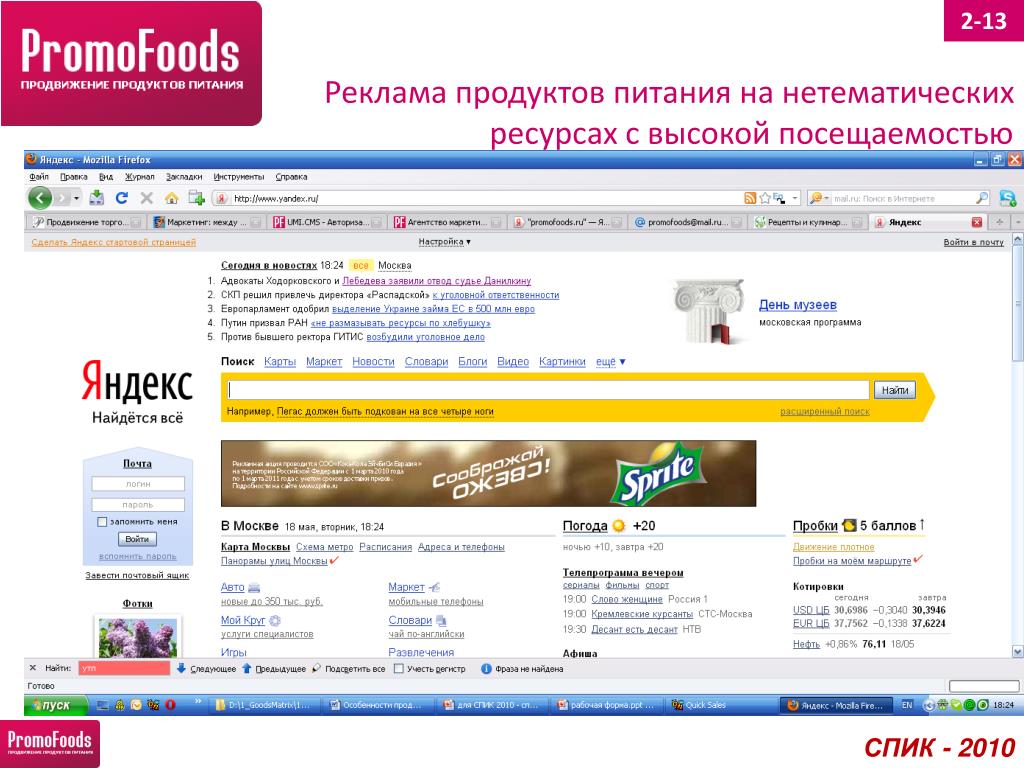Click the Opera icon in quick launch
Screen dimensions: 1024x768
pyautogui.click(x=170, y=705)
